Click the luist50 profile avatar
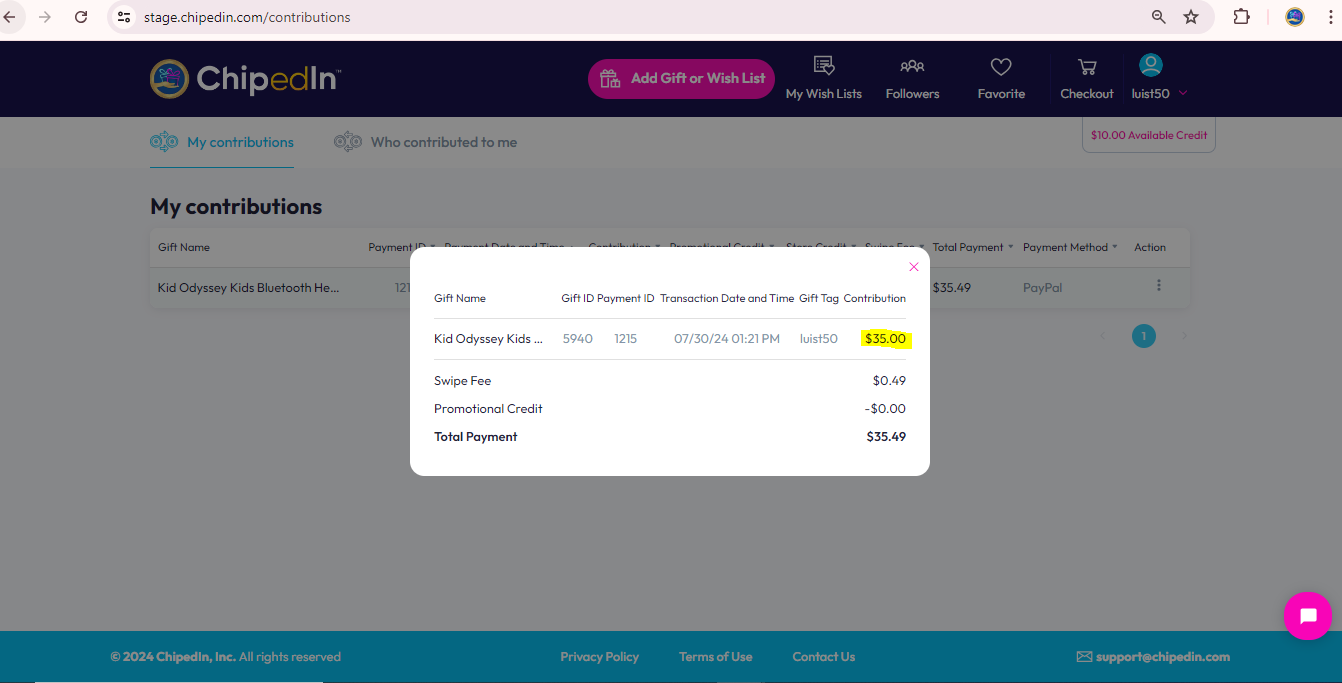 pyautogui.click(x=1151, y=66)
